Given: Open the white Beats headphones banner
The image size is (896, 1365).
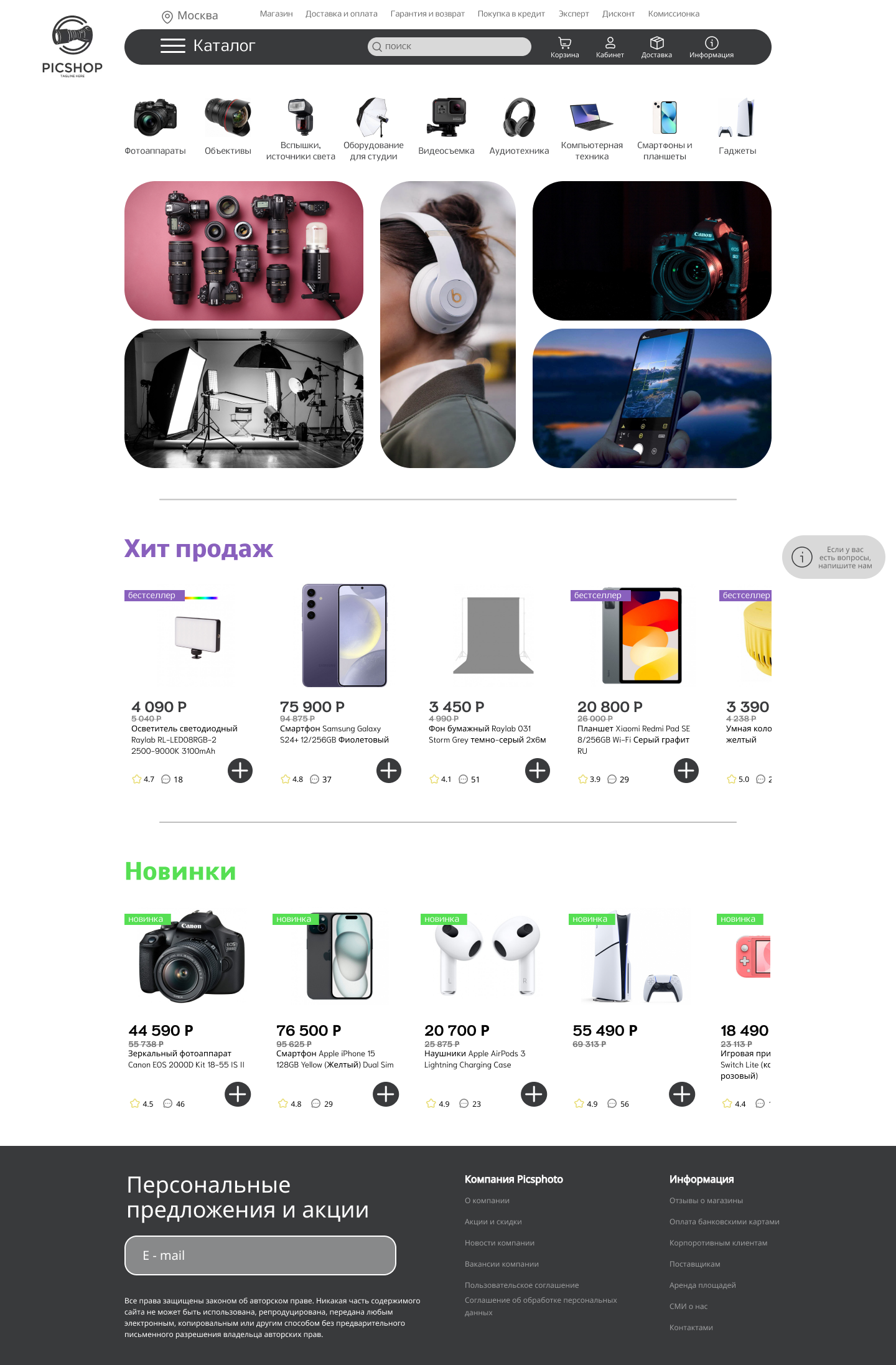Looking at the screenshot, I should pos(448,324).
